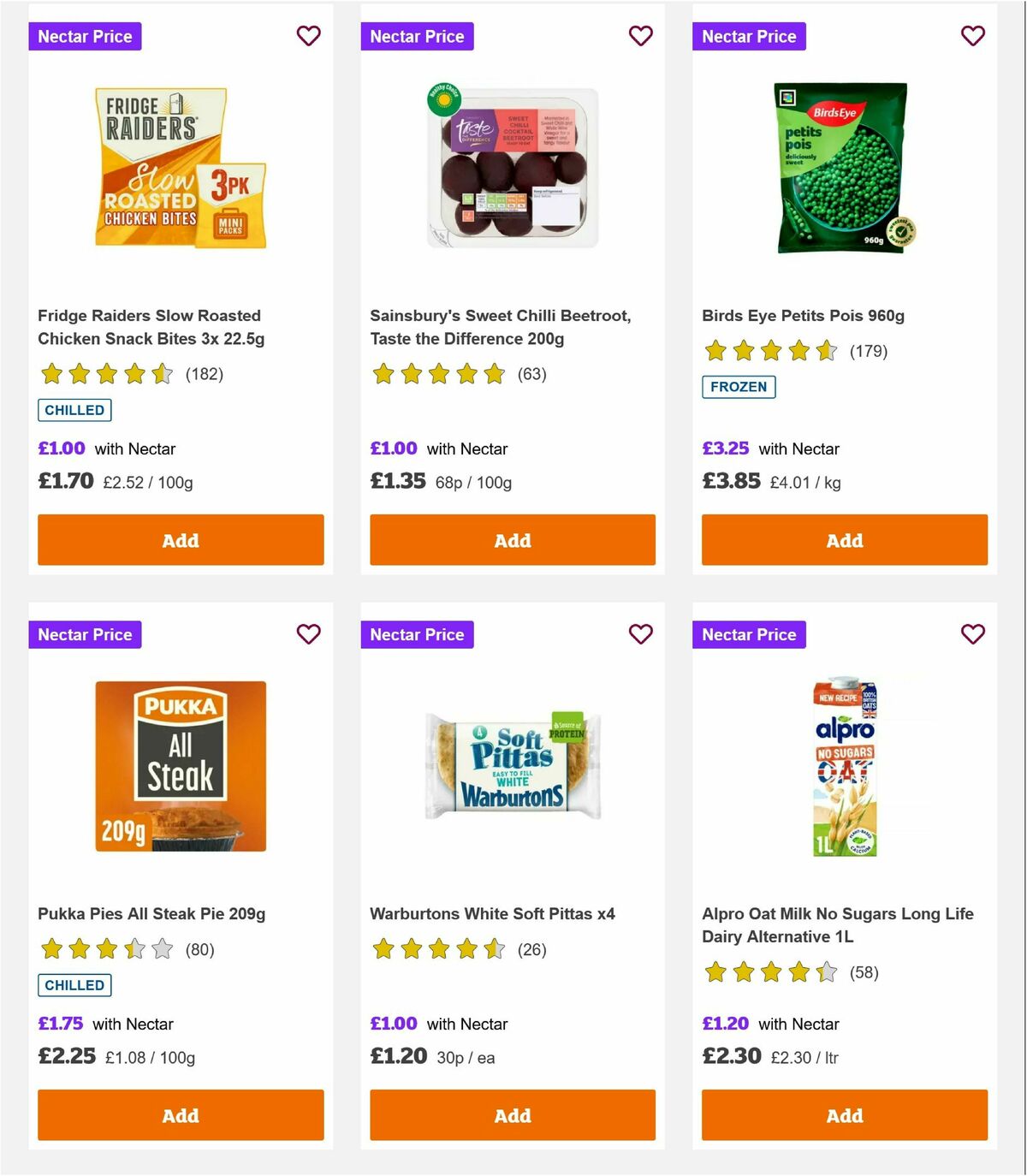Click the Nectar Price badge on Alpro Oat Milk
The height and width of the screenshot is (1176, 1027).
pyautogui.click(x=749, y=634)
